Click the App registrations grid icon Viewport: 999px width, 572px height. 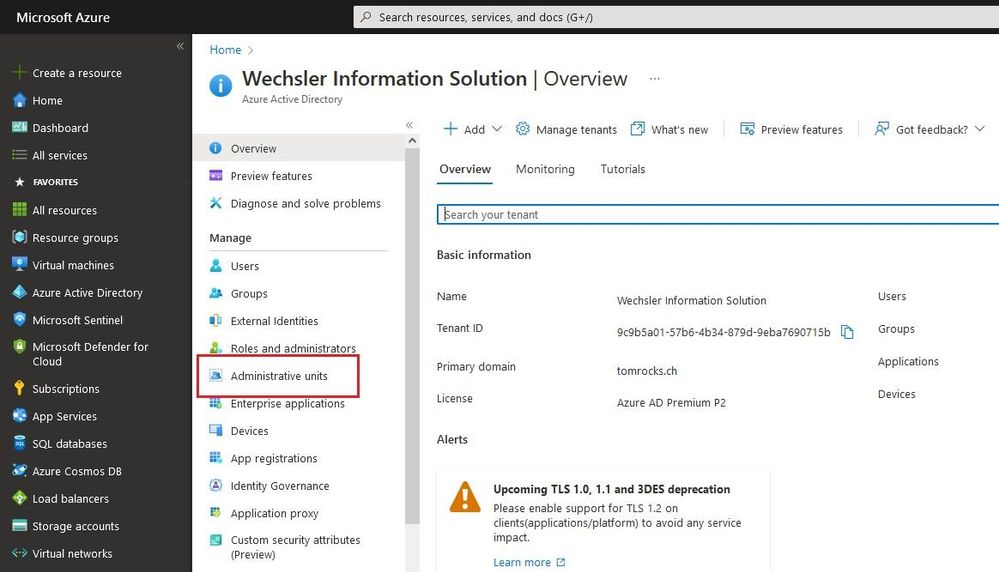[216, 458]
